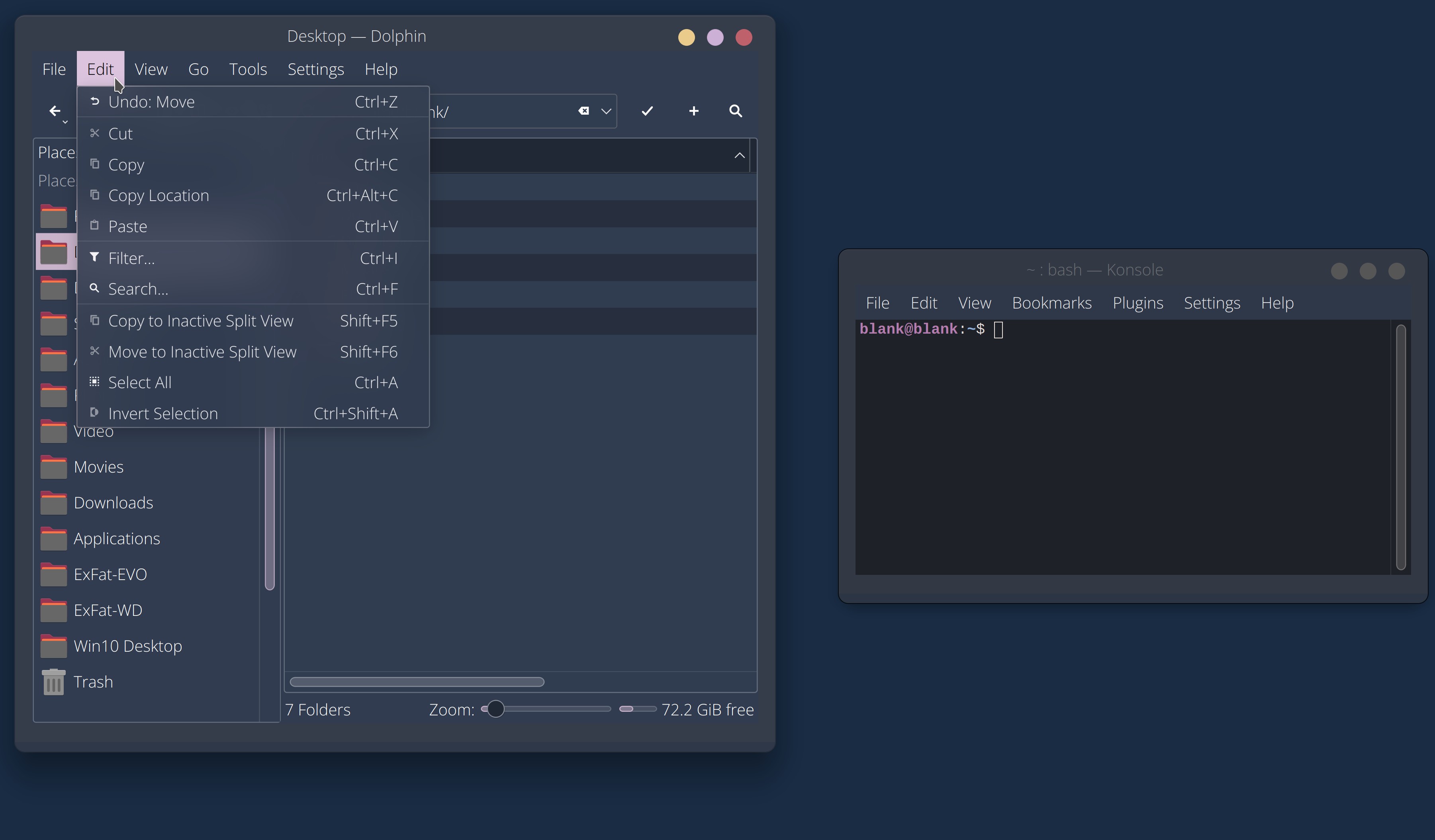The image size is (1435, 840).
Task: Select Cut in the Edit menu
Action: 253,134
